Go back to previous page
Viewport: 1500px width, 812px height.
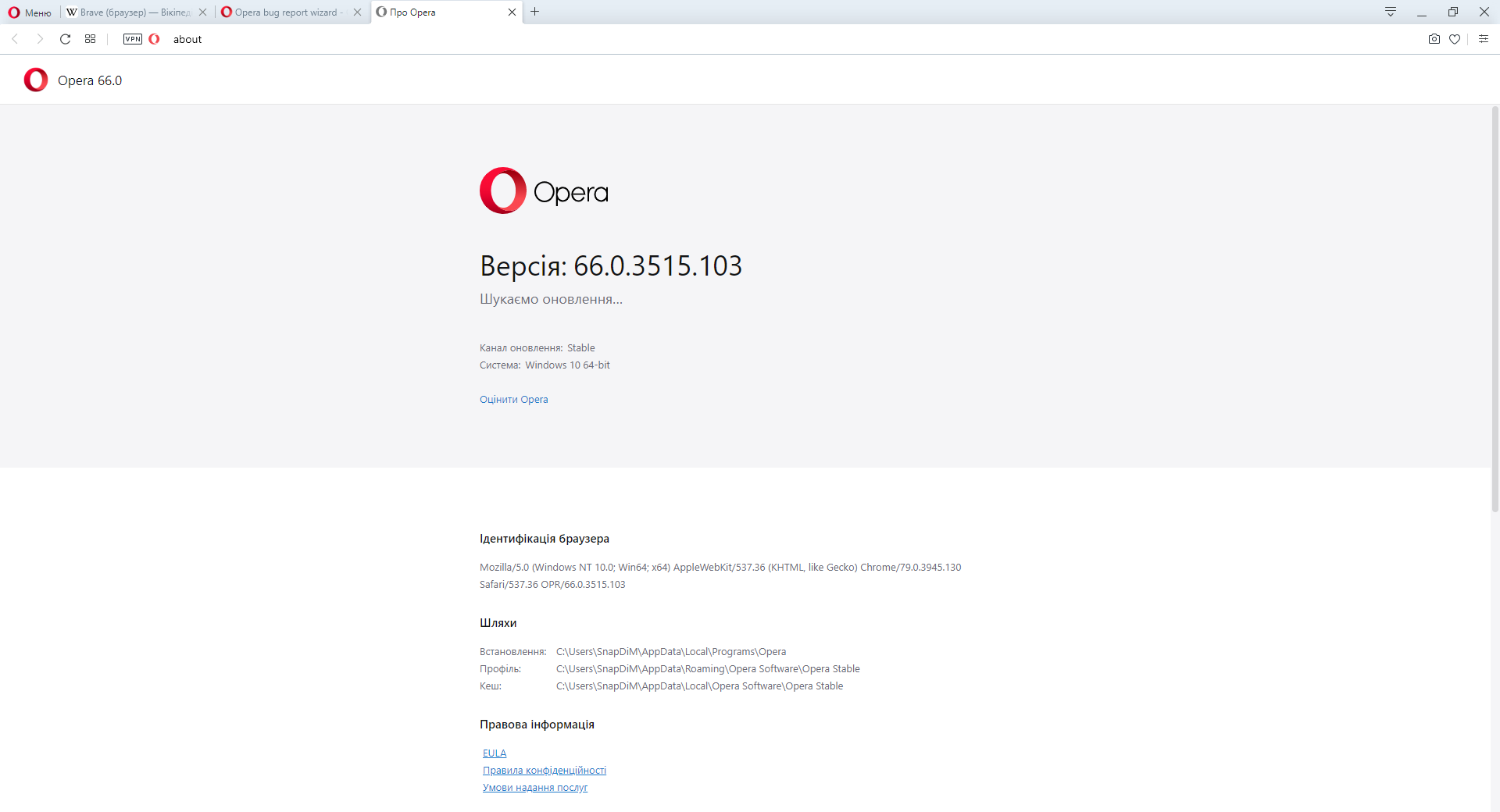15,39
